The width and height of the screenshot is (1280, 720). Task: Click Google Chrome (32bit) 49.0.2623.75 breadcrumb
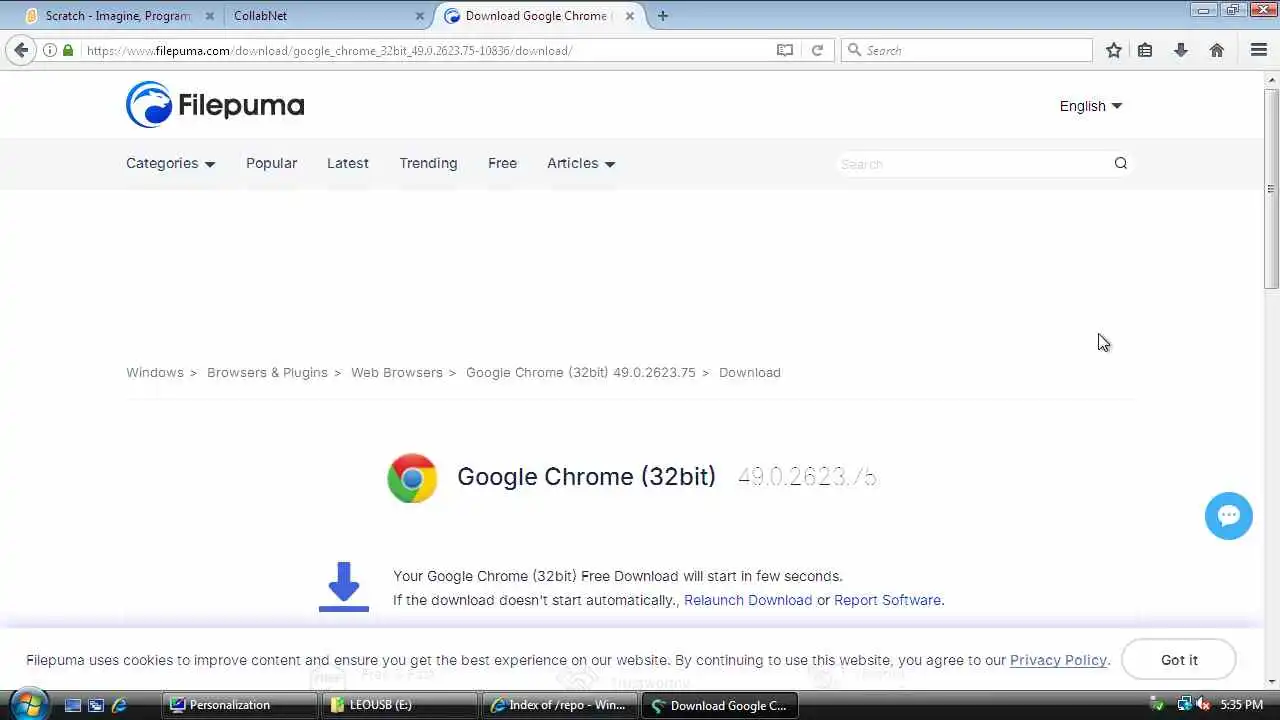click(x=581, y=372)
